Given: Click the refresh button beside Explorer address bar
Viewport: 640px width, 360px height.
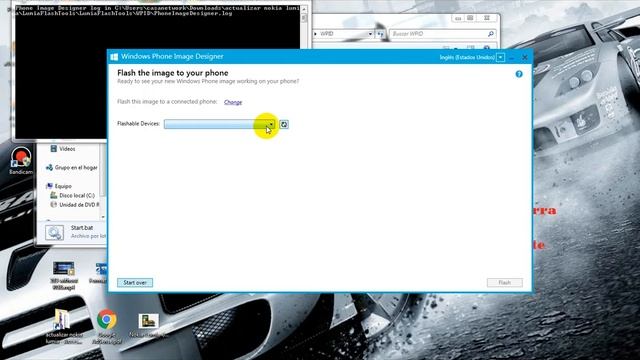Looking at the screenshot, I should point(380,34).
